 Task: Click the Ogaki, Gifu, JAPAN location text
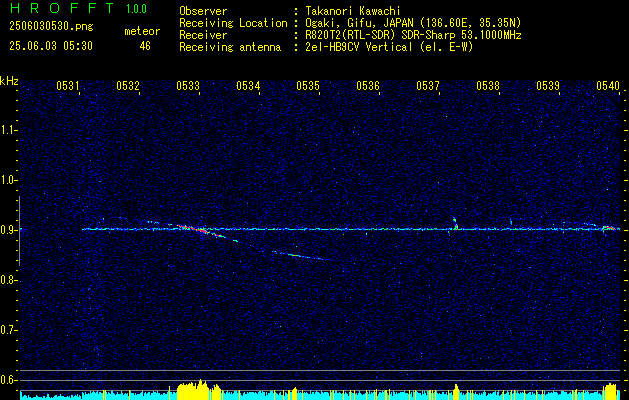pyautogui.click(x=413, y=23)
